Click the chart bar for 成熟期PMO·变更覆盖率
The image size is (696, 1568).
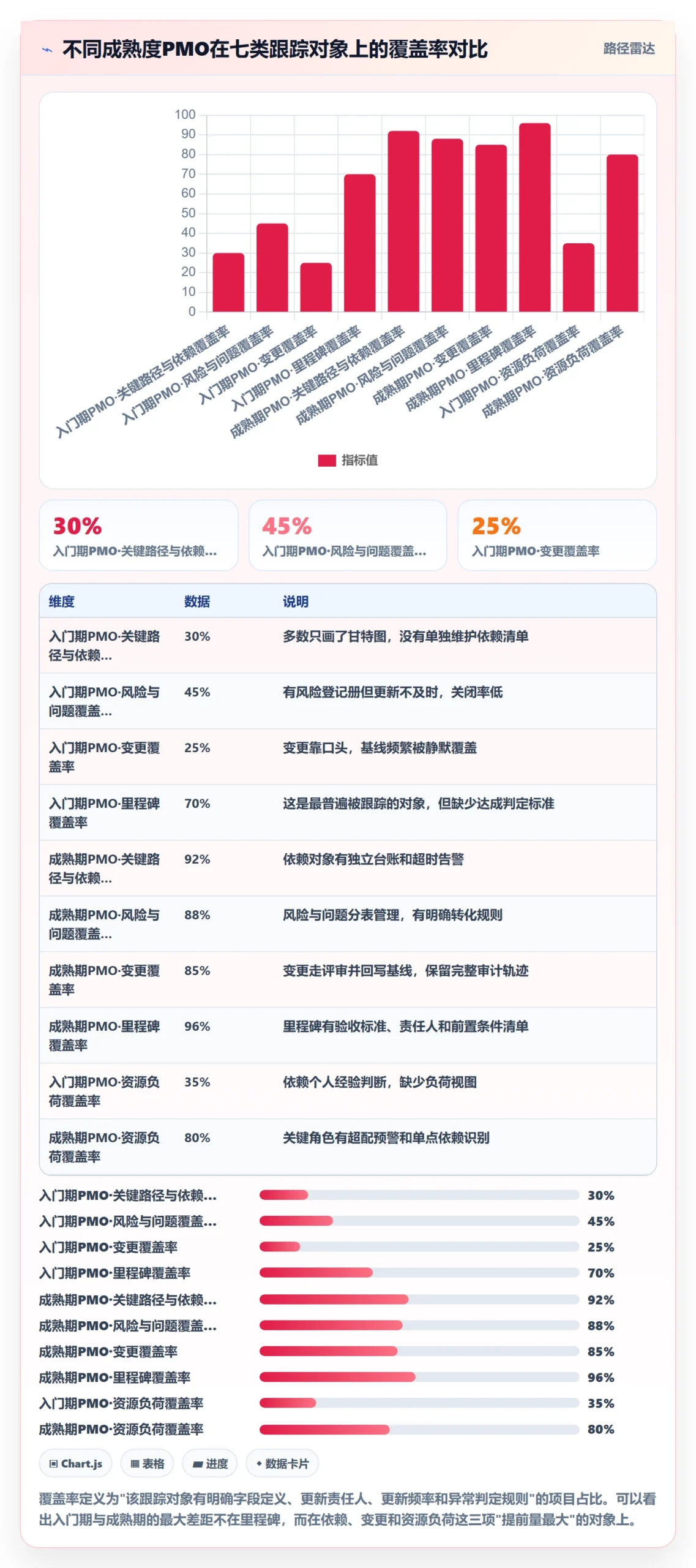pyautogui.click(x=491, y=228)
